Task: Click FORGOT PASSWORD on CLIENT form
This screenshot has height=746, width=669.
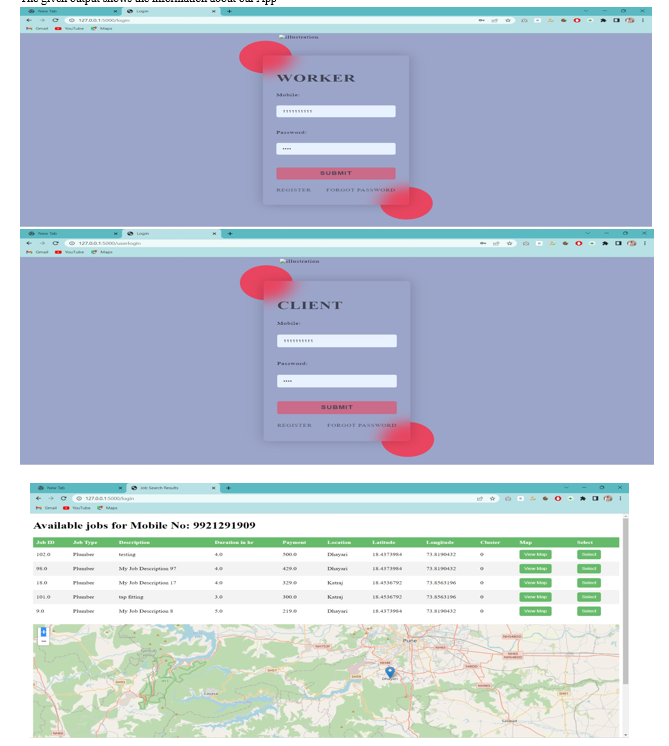Action: [362, 425]
